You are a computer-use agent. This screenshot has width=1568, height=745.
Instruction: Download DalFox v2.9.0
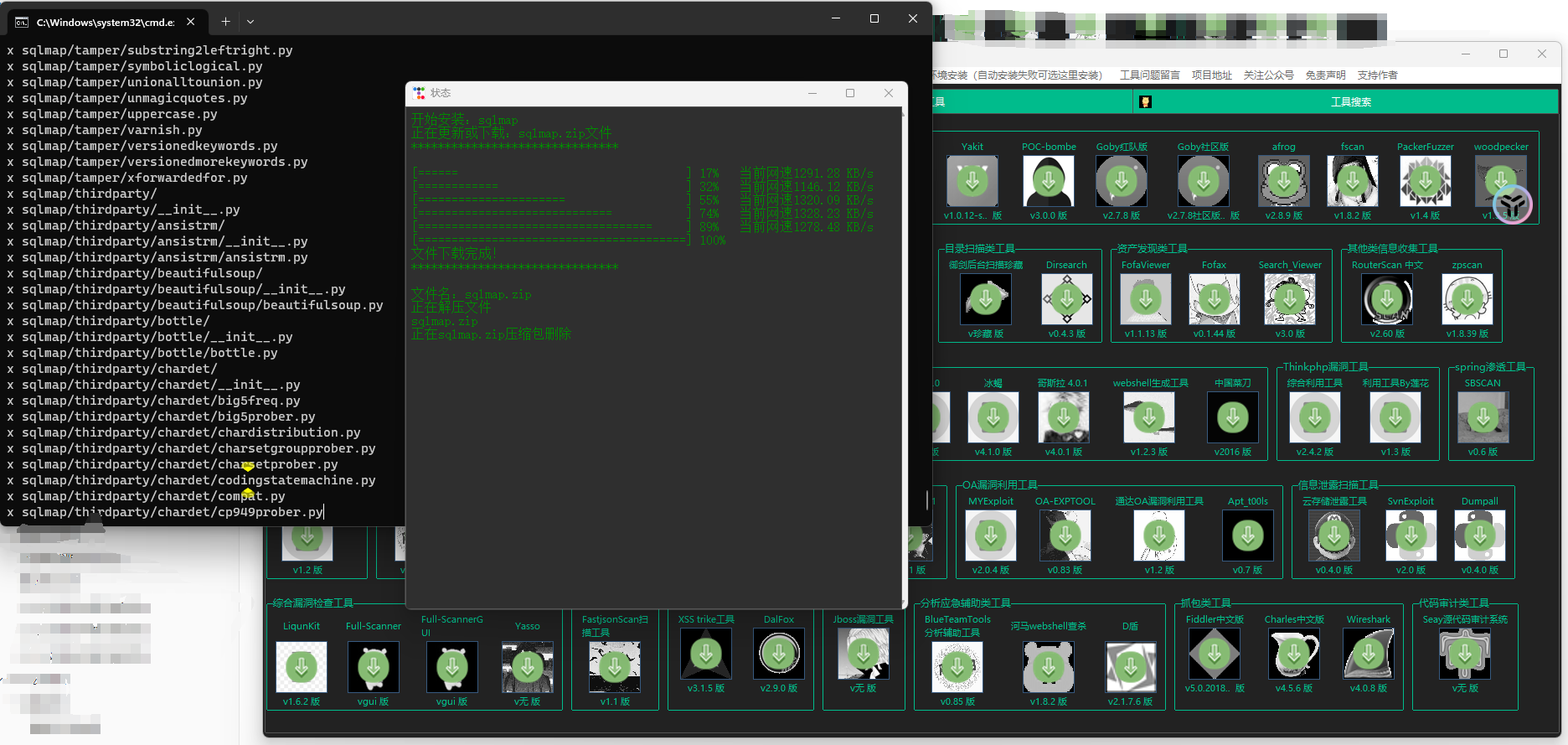point(779,654)
